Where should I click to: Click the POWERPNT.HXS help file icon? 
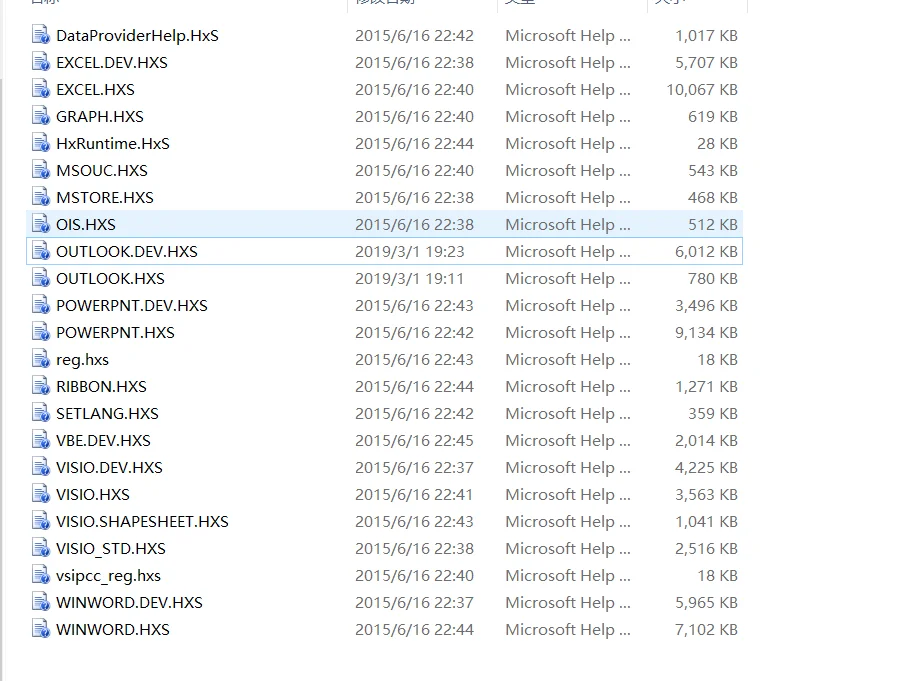pos(40,332)
